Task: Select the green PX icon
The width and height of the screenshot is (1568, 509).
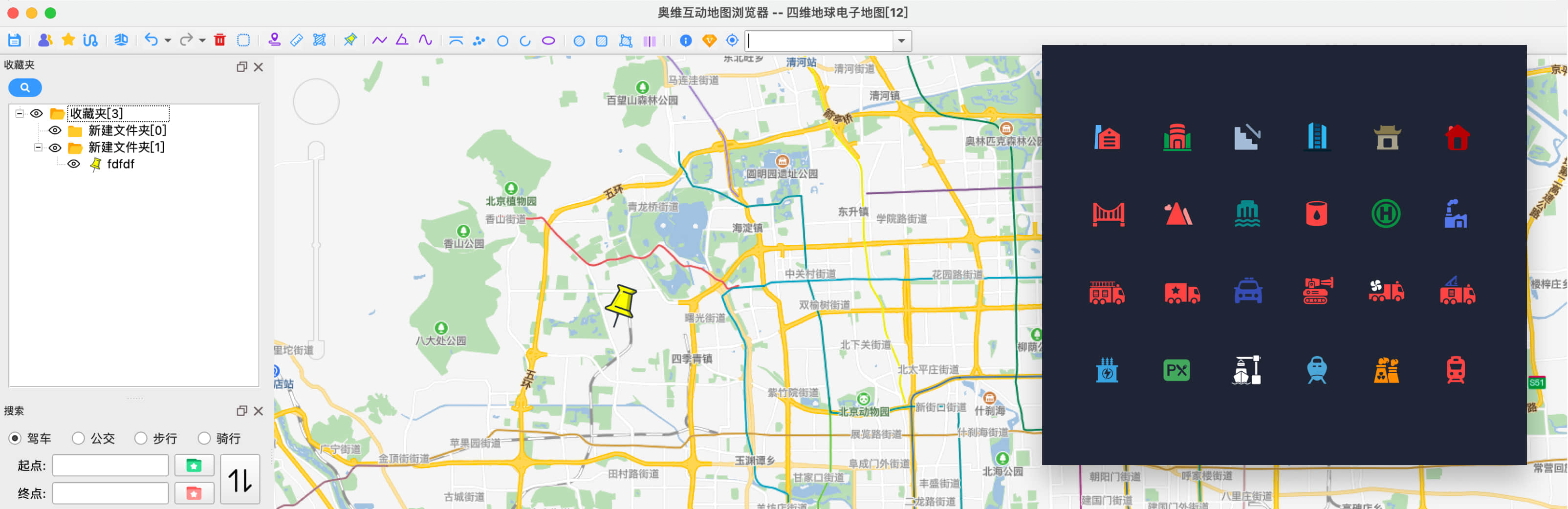Action: pyautogui.click(x=1176, y=370)
